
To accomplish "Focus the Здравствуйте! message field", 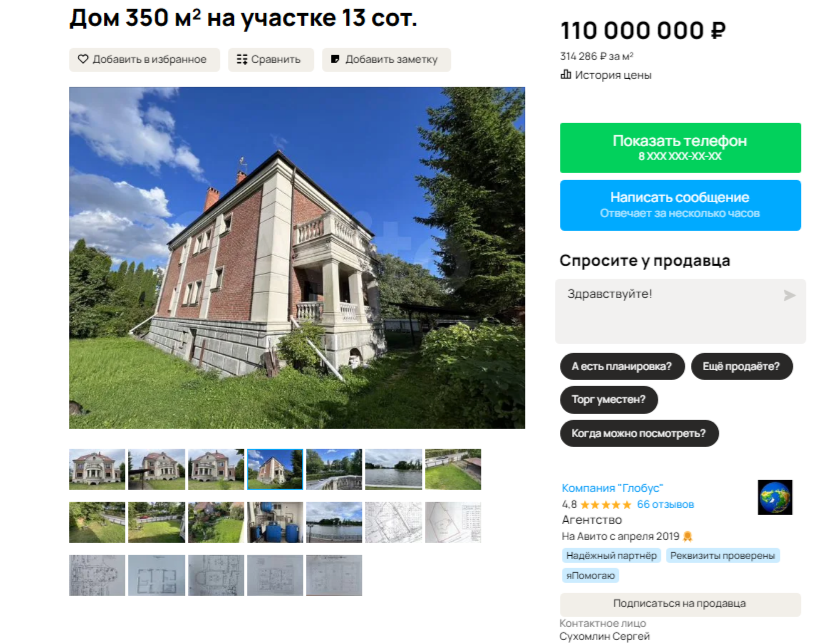I will tap(680, 311).
